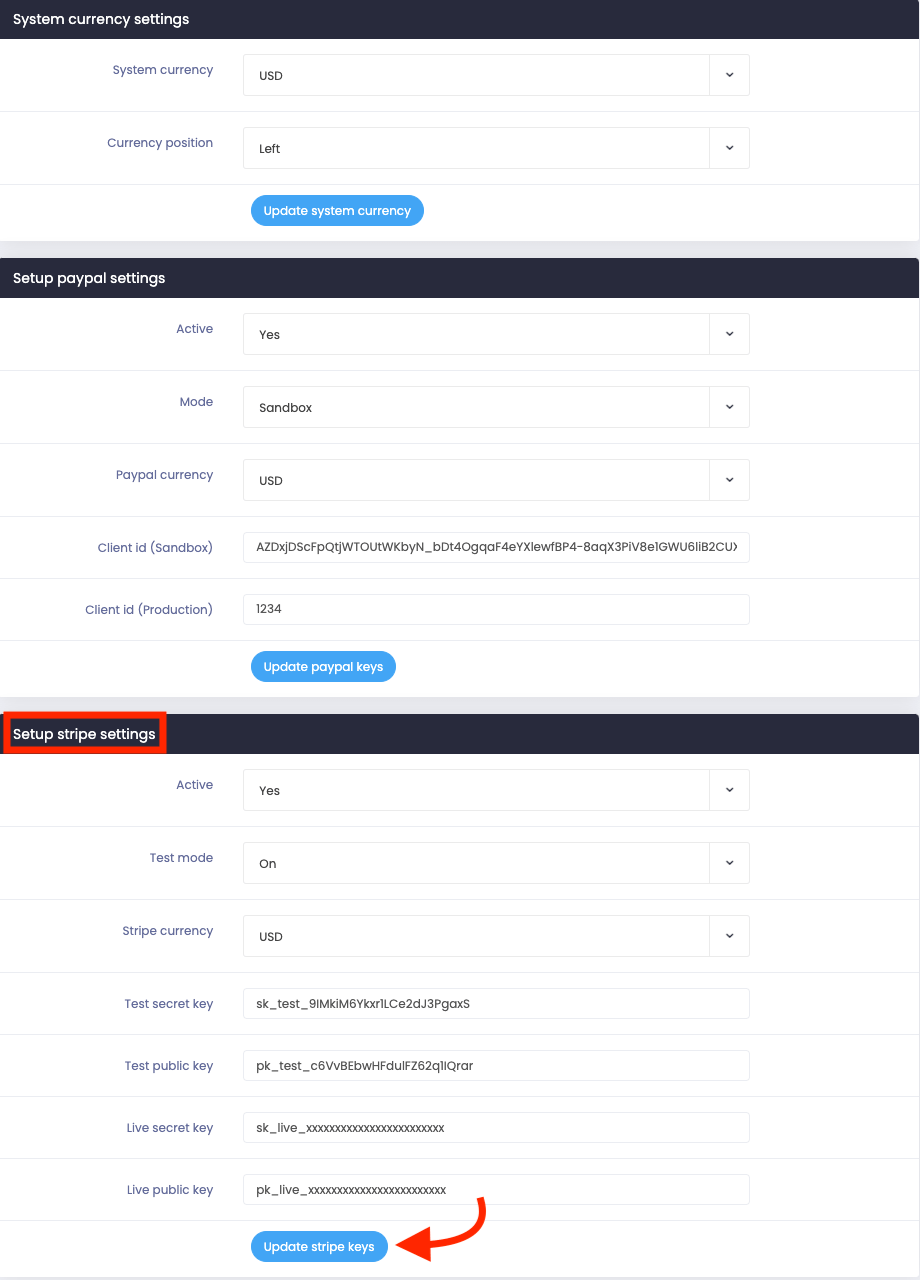Click the "System currency settings" heading

tap(101, 19)
